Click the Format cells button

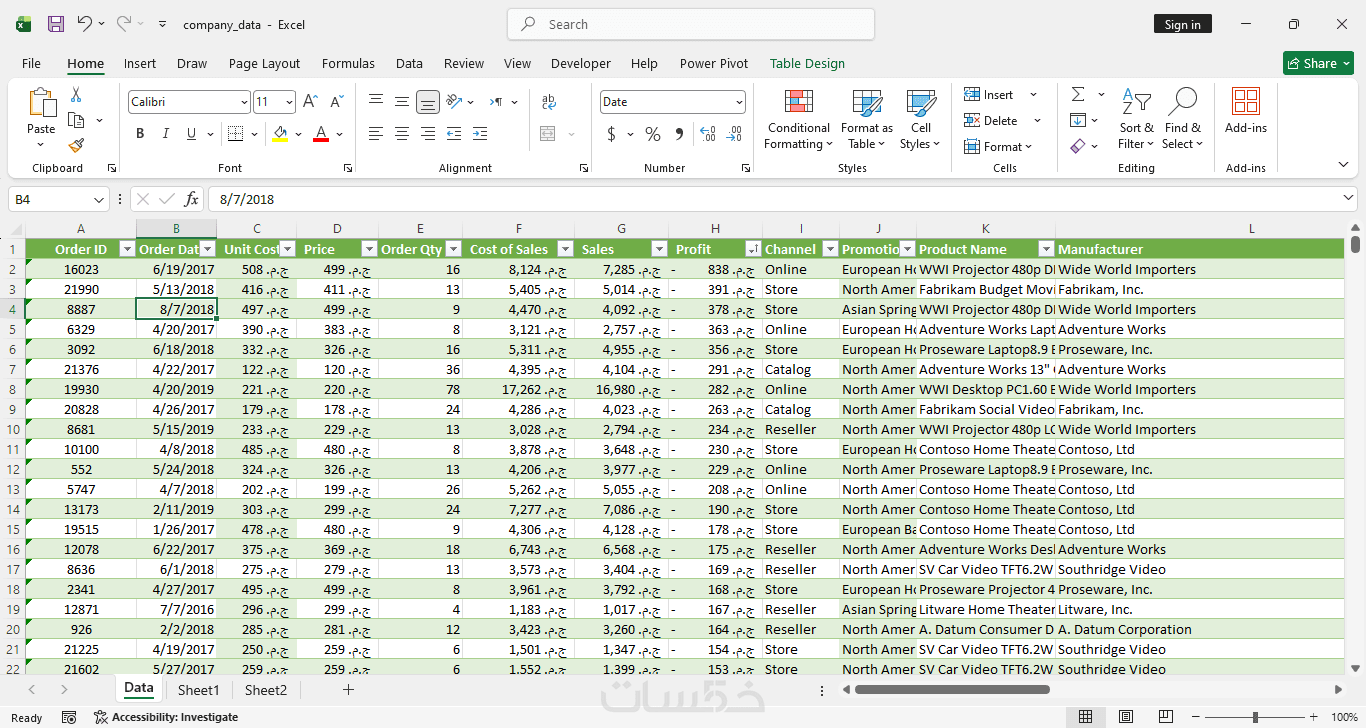coord(998,147)
